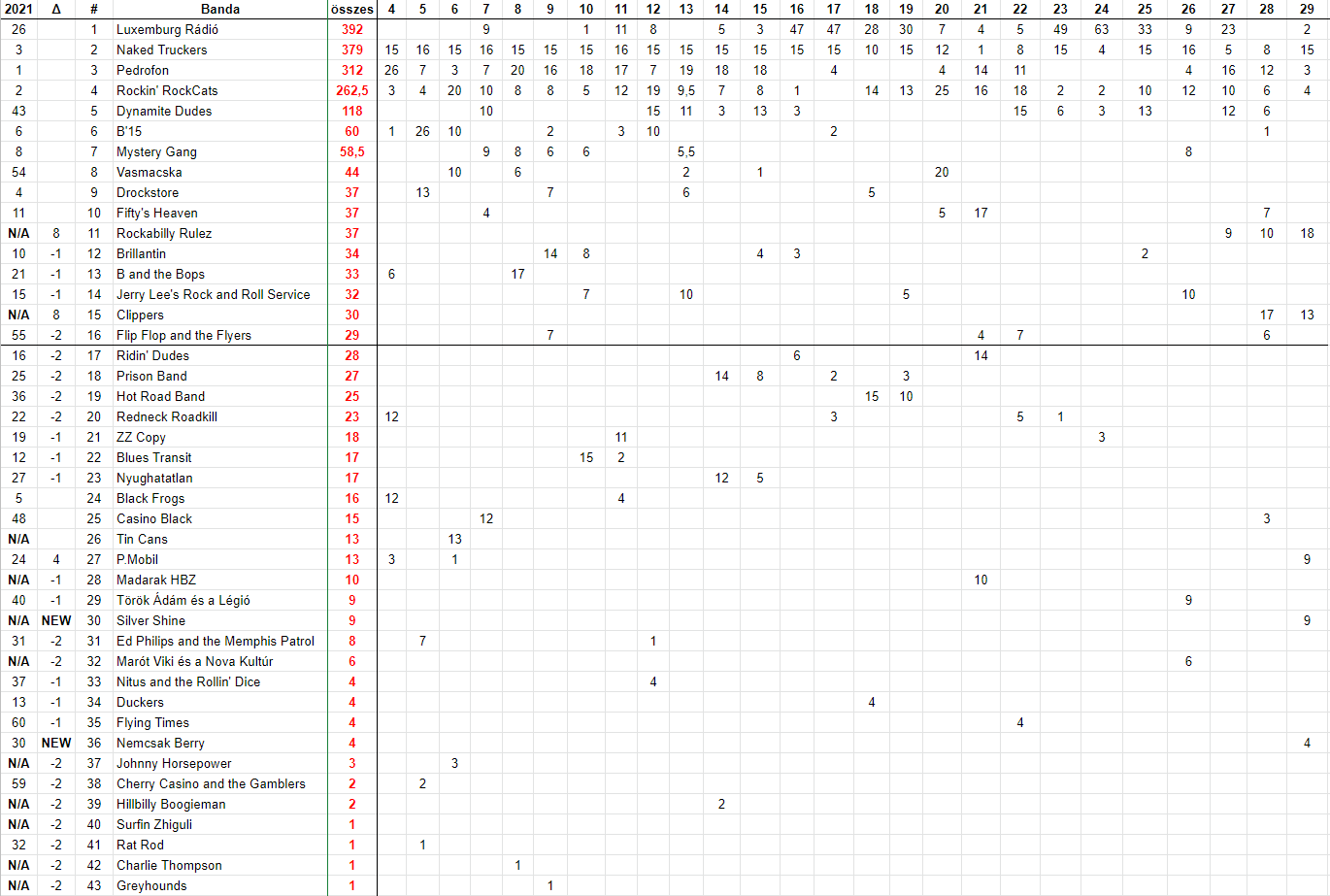
Task: Select the 'összes' column header cell
Action: [x=351, y=9]
